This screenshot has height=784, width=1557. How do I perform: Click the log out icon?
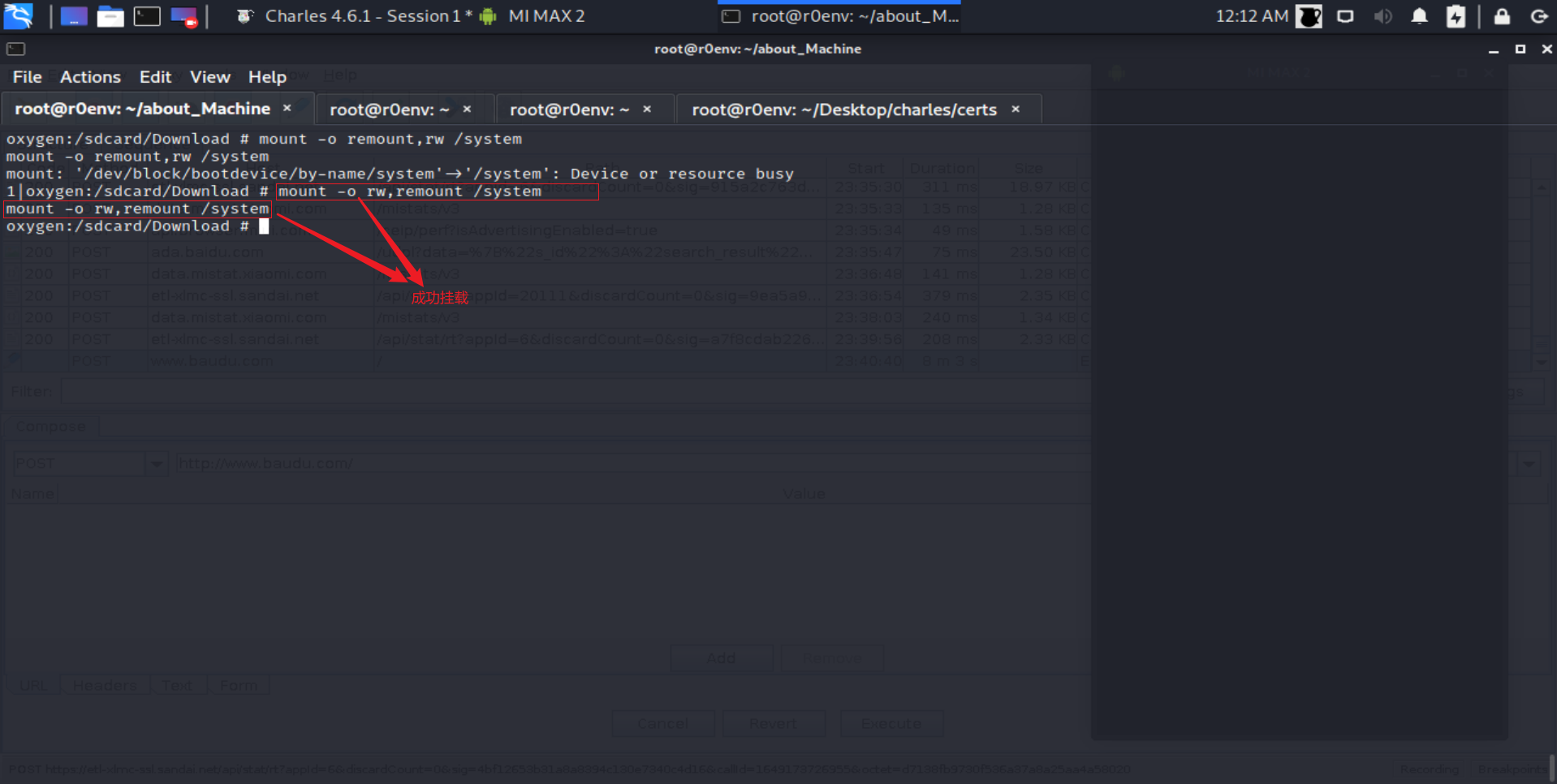pos(1538,16)
